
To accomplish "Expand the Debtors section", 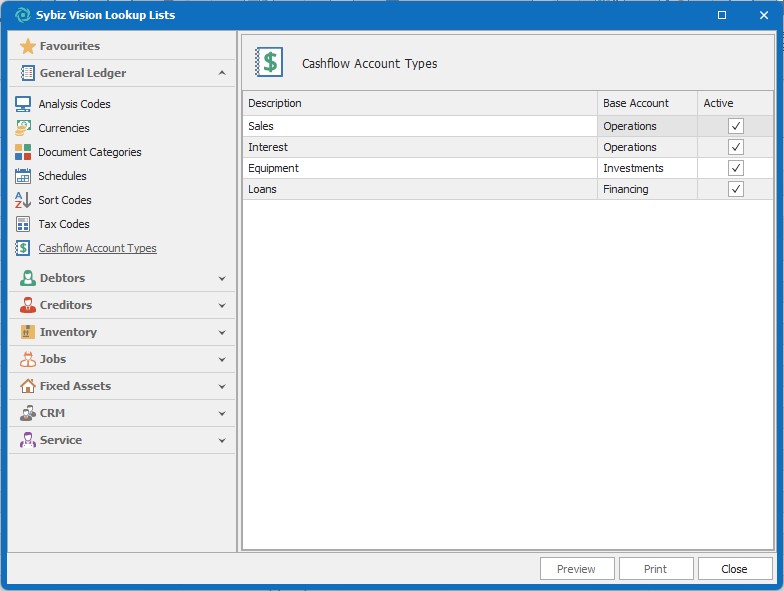I will [x=222, y=278].
